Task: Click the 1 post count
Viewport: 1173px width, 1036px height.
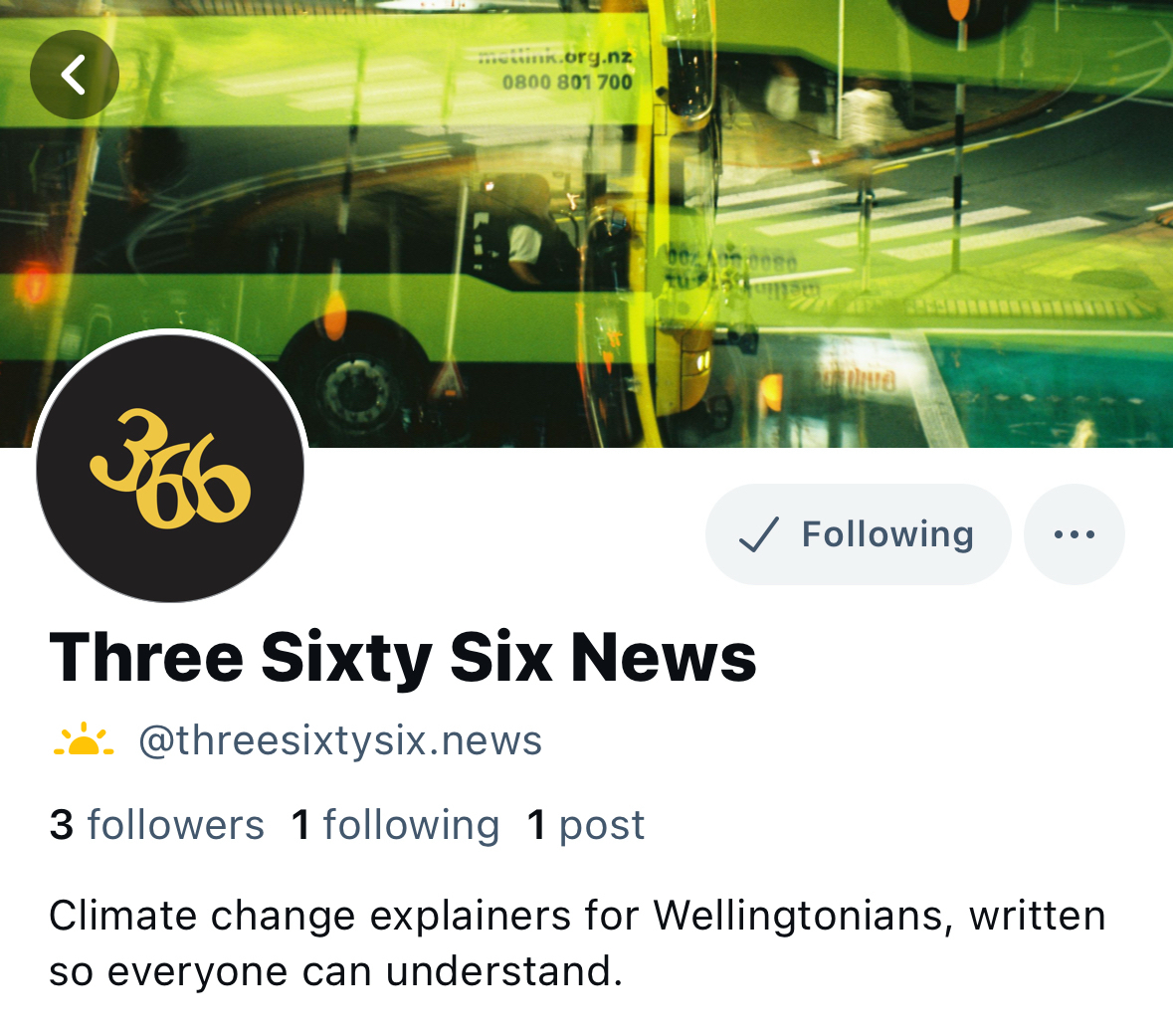Action: tap(586, 825)
